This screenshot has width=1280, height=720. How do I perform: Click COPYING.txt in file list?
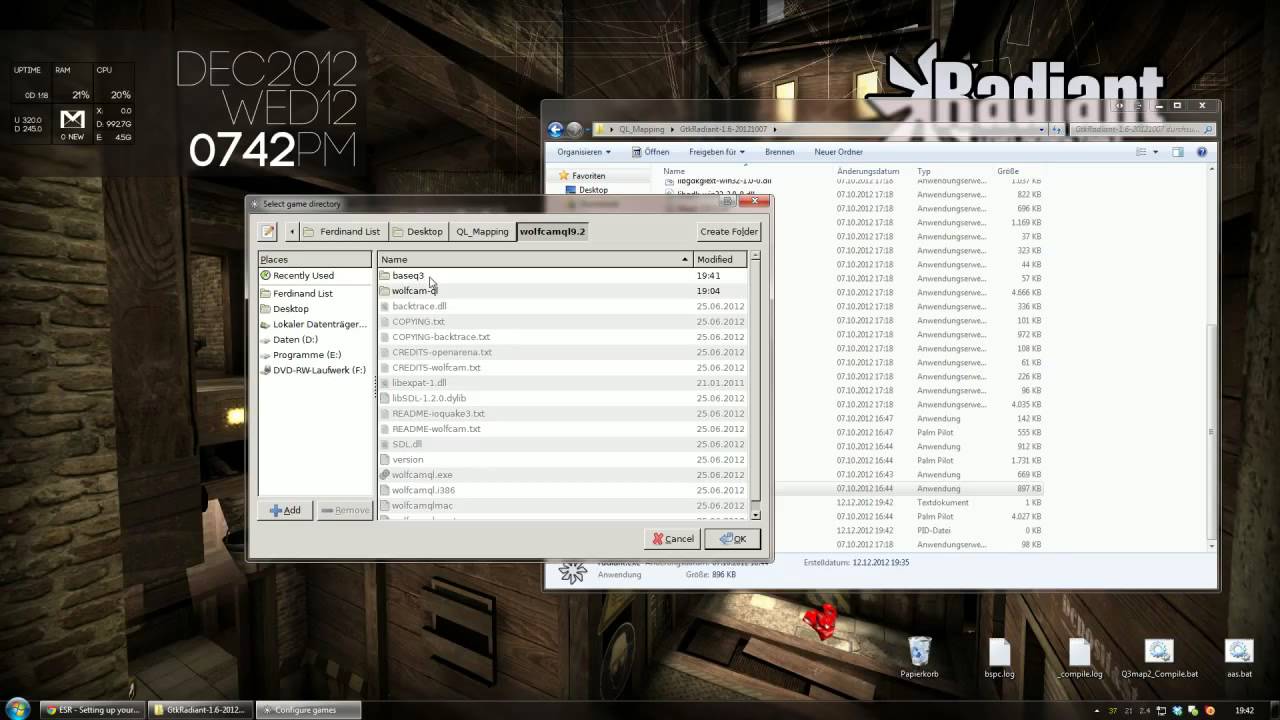pos(562,321)
